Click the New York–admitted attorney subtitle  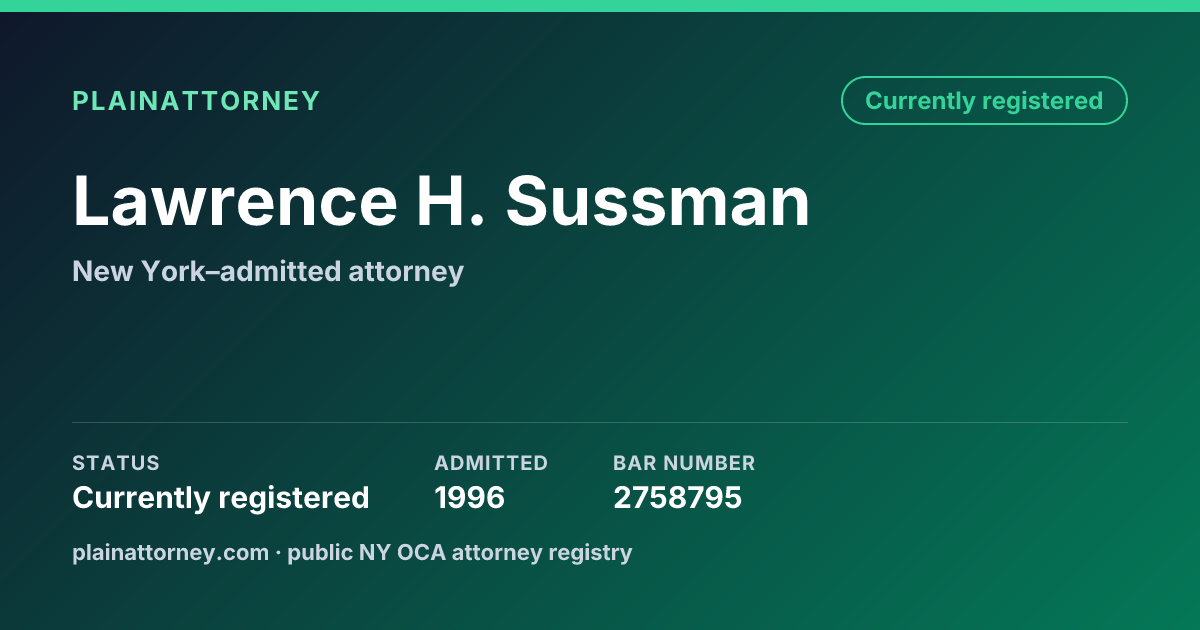[268, 271]
